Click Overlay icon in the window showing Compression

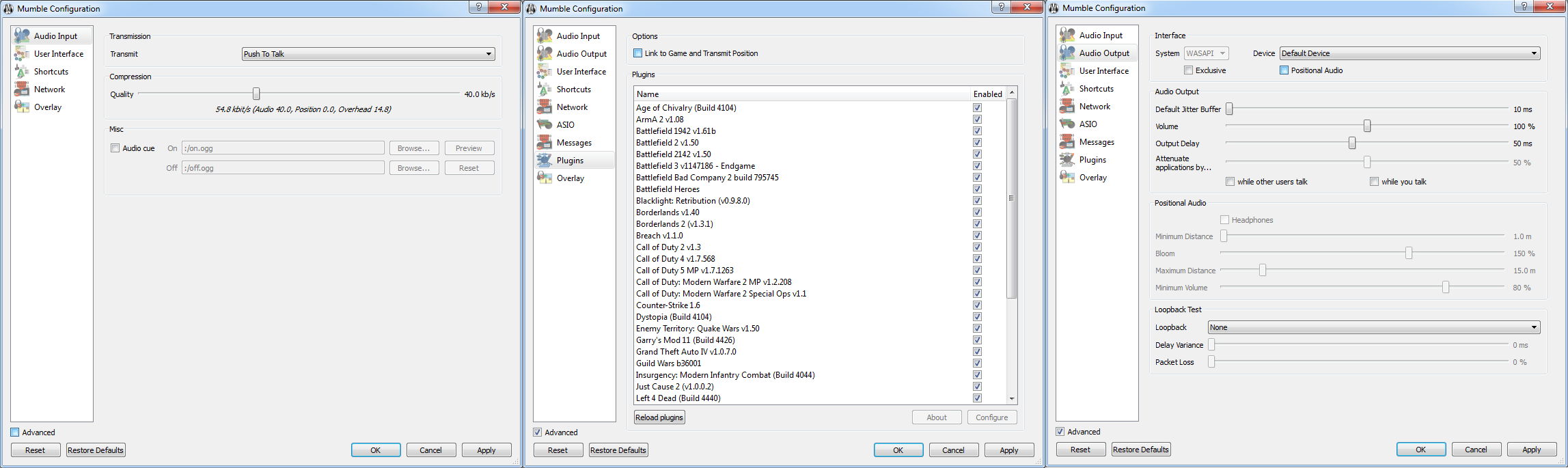[22, 107]
